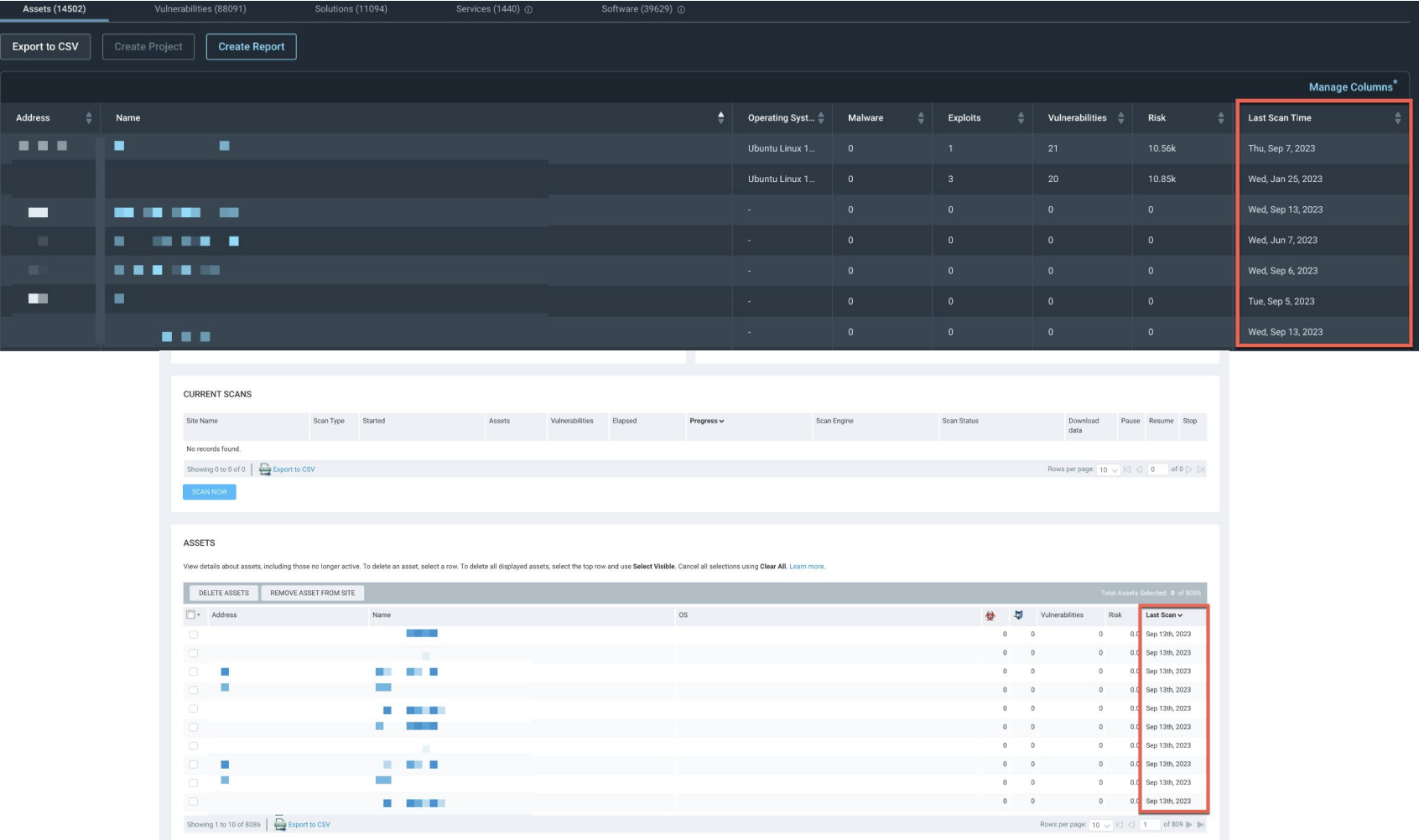
Task: Click the OS column header in the Assets table
Action: [x=684, y=615]
